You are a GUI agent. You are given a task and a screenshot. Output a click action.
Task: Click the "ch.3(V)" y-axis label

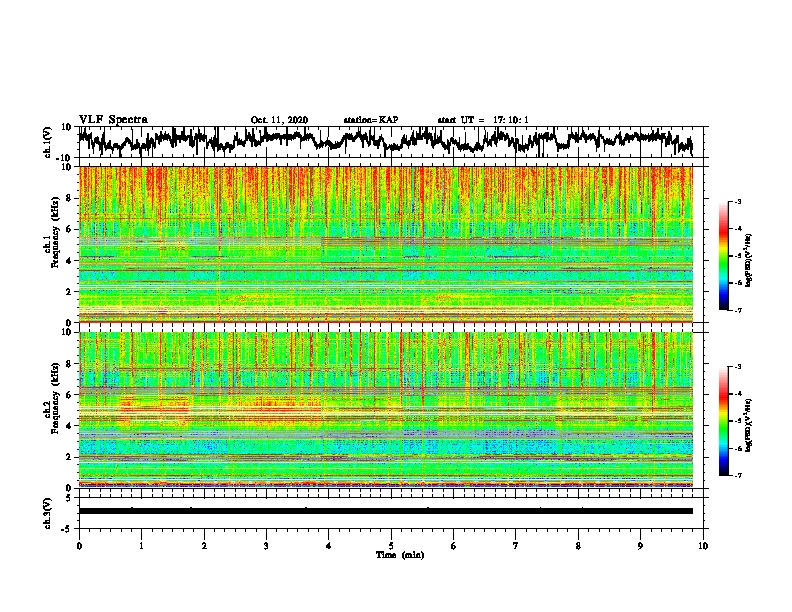[x=49, y=513]
